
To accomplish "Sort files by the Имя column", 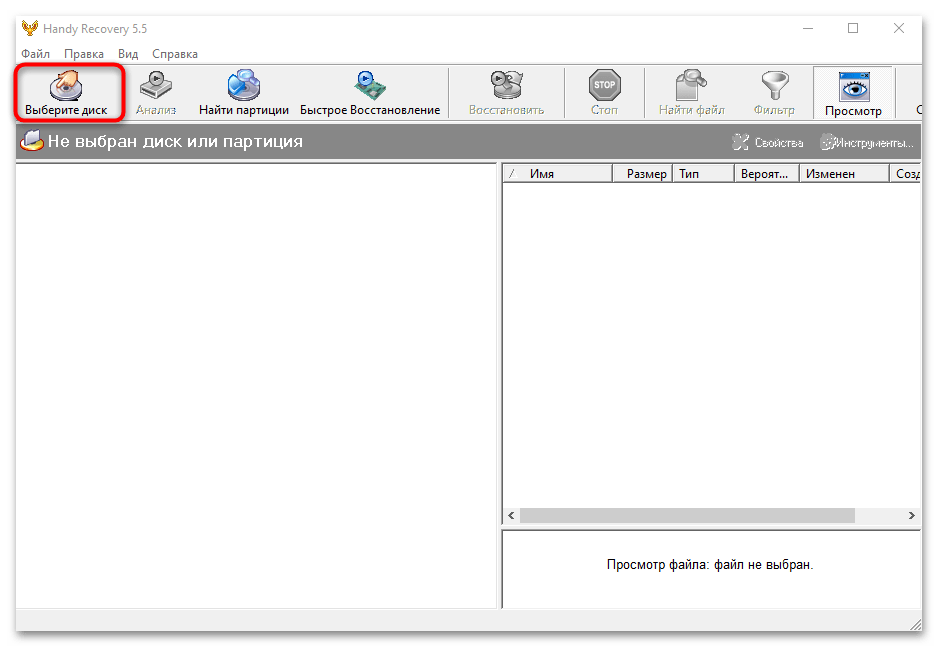I will tap(558, 174).
